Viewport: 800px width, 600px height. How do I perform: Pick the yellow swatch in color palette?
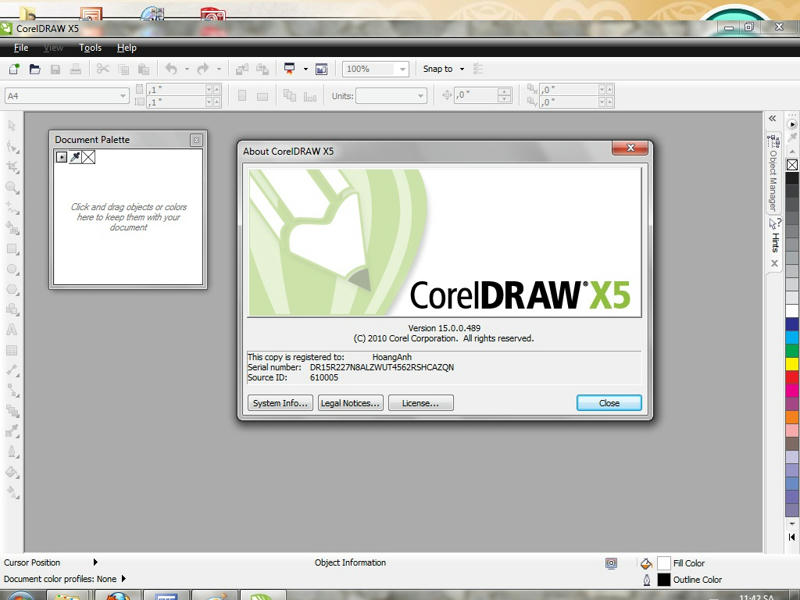click(792, 364)
